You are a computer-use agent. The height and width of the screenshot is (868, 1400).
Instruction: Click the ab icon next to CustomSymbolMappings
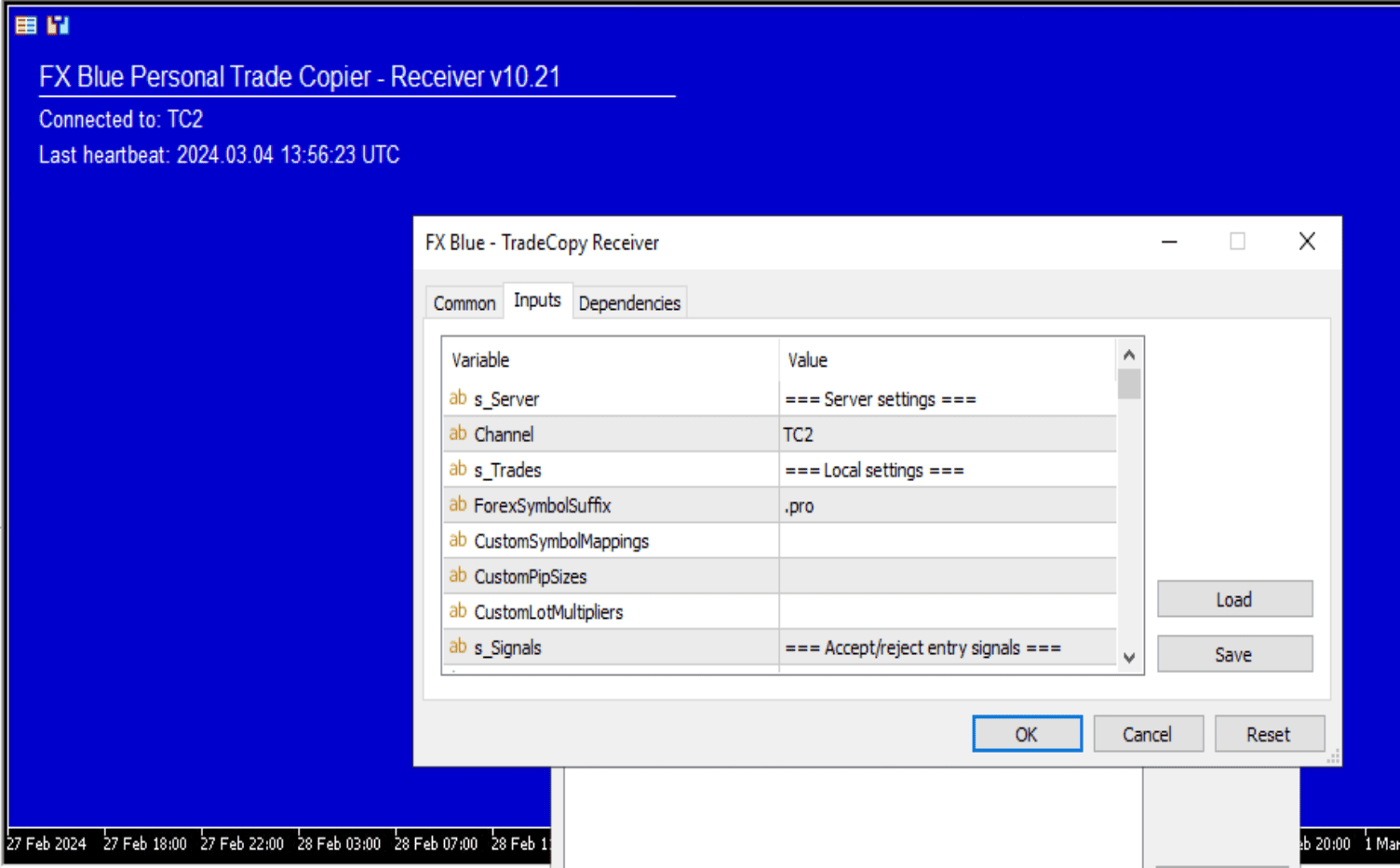click(458, 540)
